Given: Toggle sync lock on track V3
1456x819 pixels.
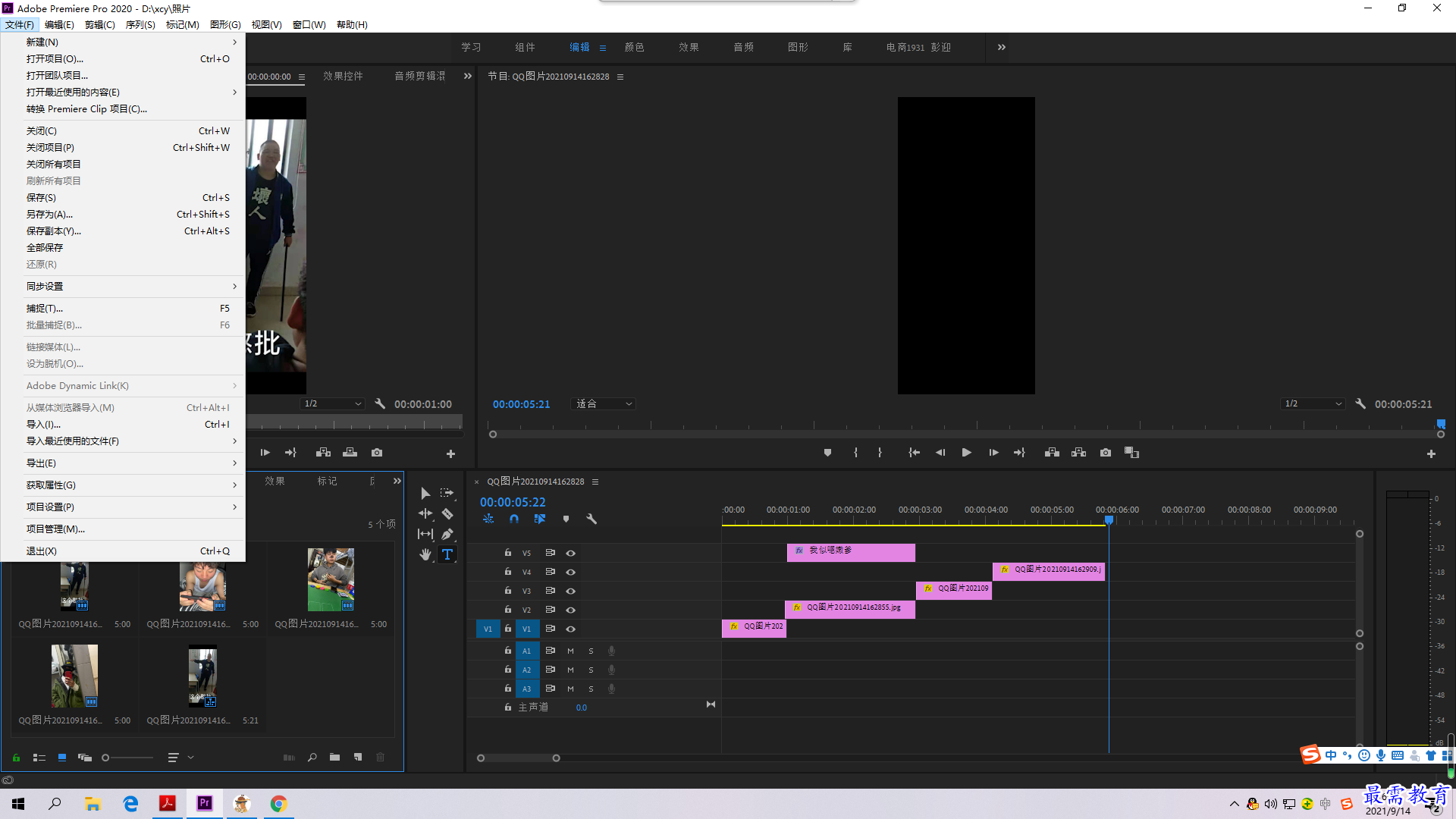Looking at the screenshot, I should 550,591.
